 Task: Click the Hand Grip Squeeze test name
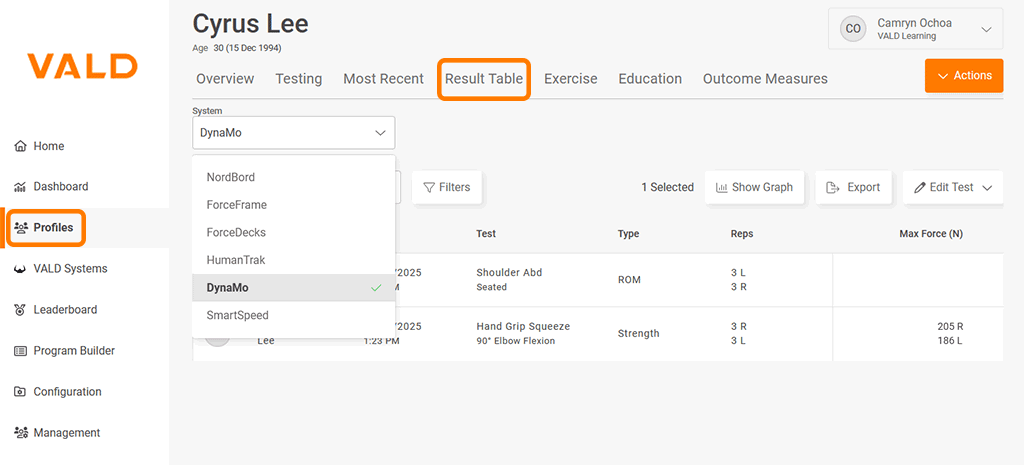[x=523, y=327]
